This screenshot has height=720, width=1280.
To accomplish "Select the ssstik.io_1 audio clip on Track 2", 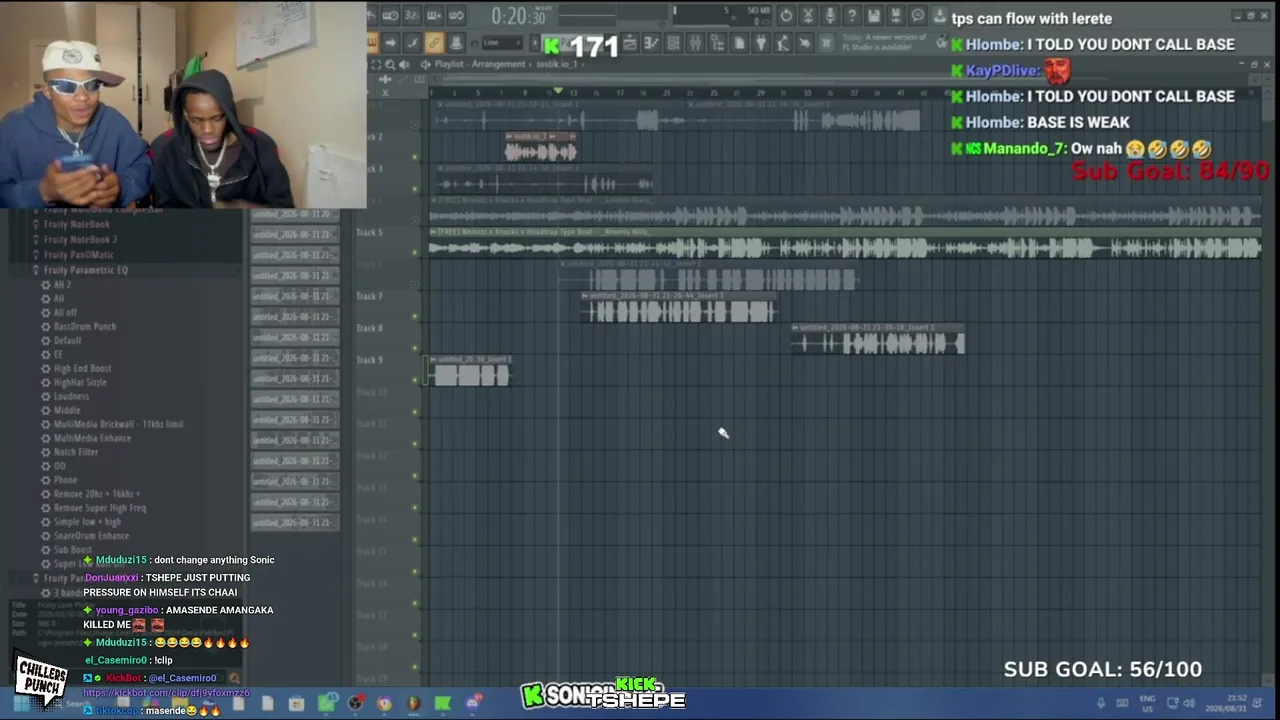I will click(x=541, y=147).
